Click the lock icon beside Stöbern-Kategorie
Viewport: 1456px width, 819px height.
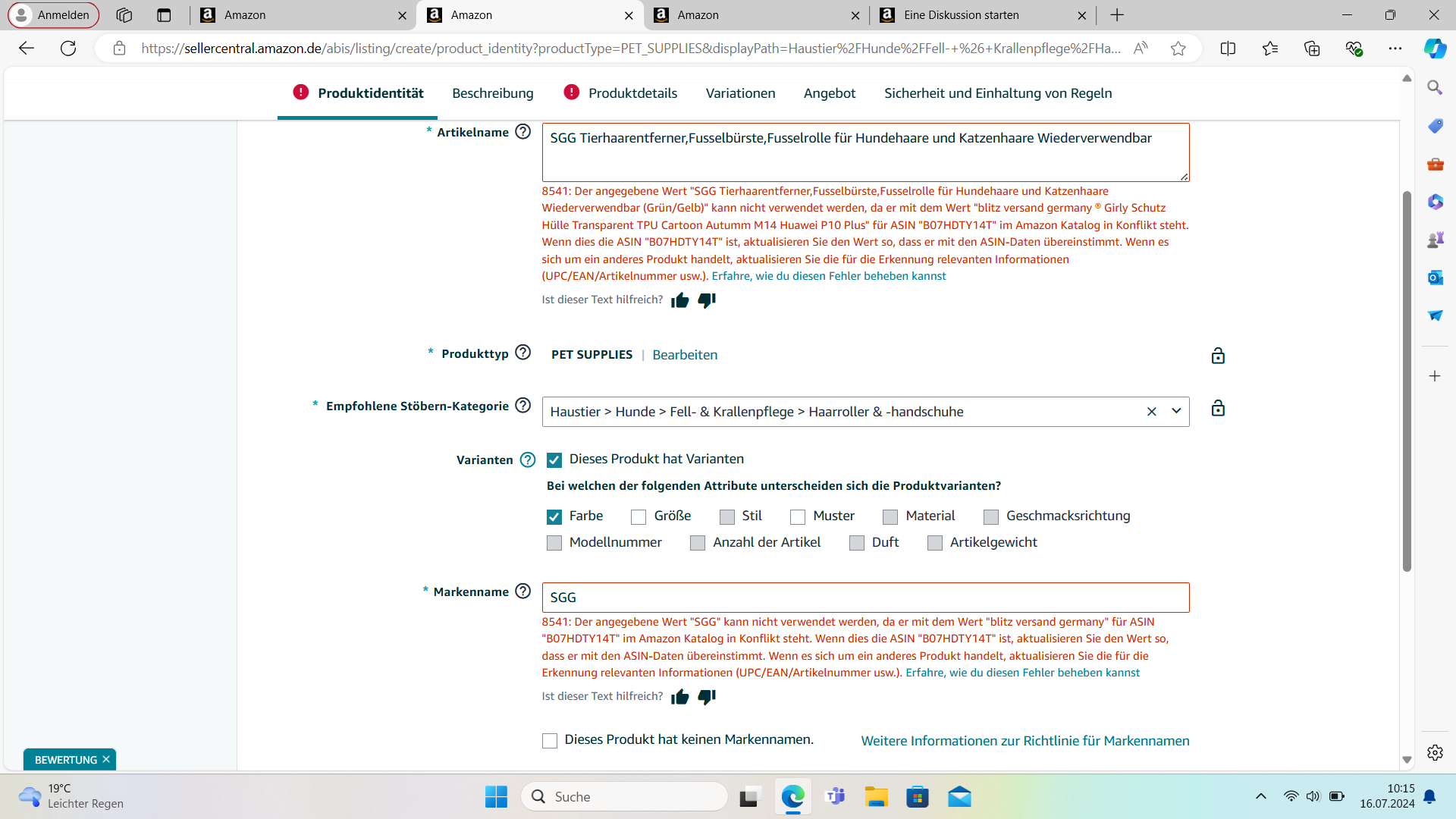[x=1218, y=408]
